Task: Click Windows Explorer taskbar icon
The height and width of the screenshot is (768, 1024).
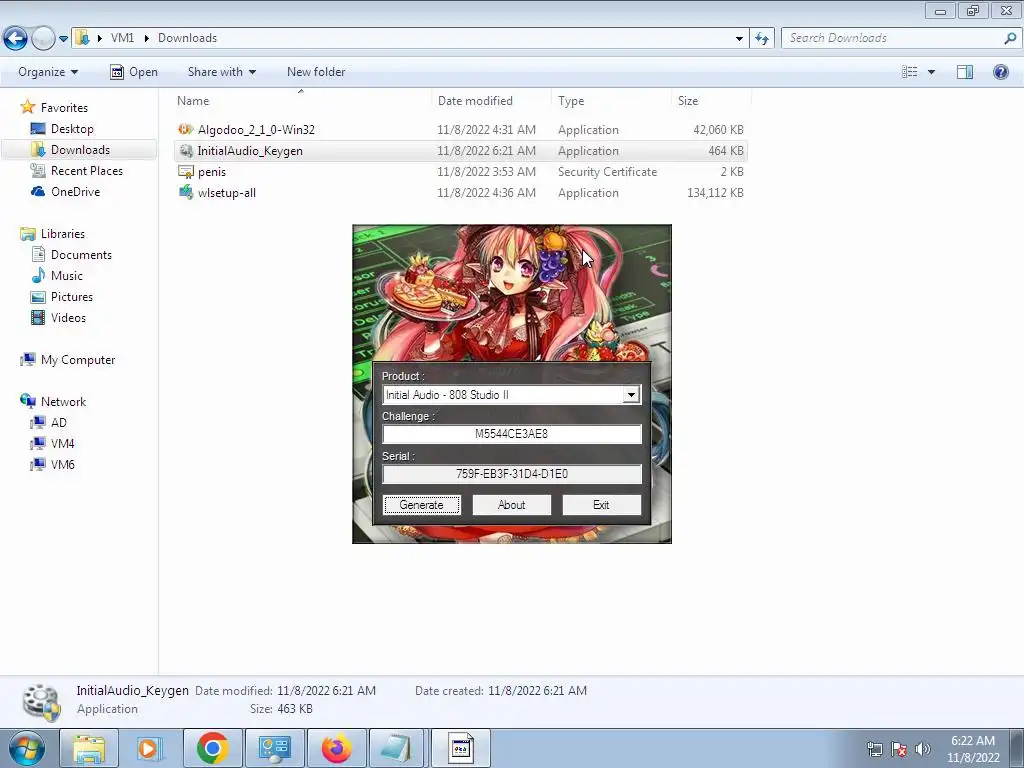Action: (x=89, y=748)
